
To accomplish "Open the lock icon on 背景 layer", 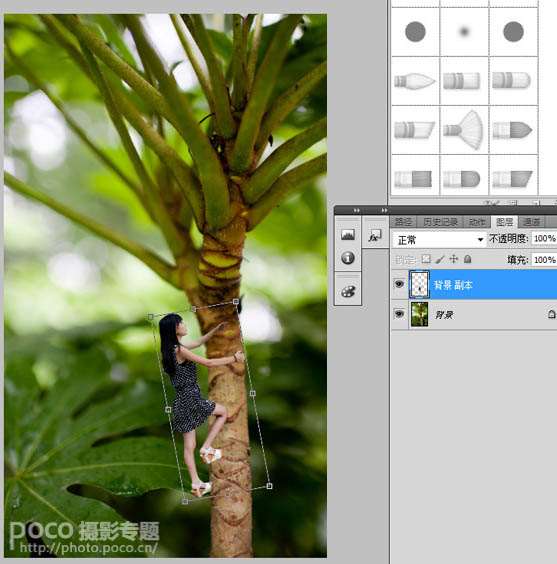I will 552,314.
